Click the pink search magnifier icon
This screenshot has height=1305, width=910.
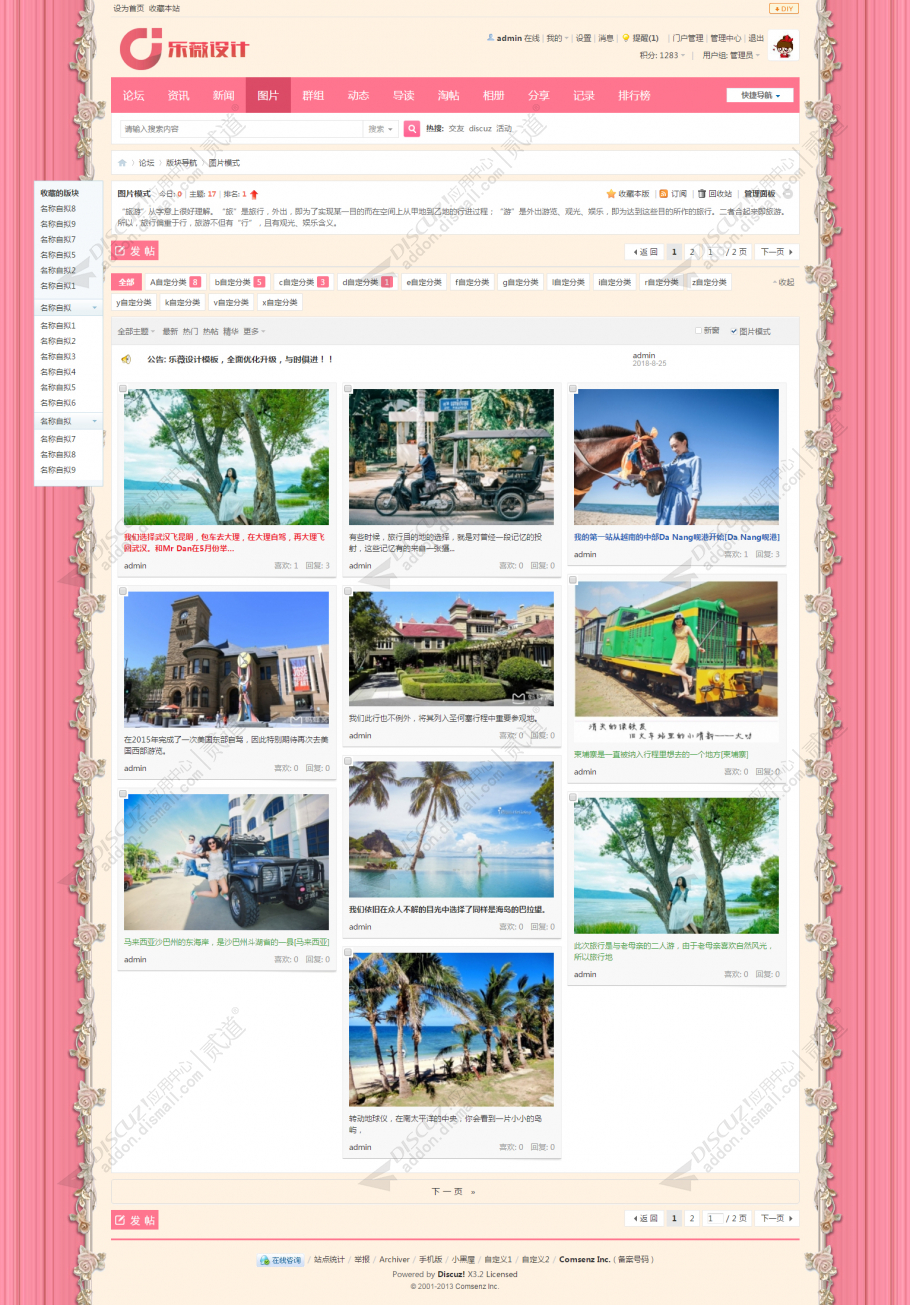point(411,129)
